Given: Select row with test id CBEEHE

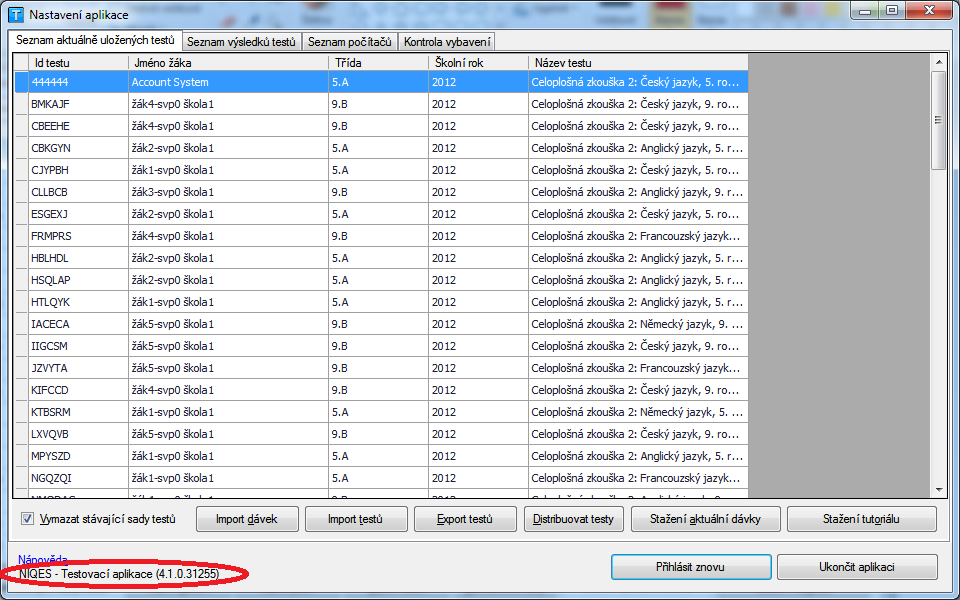Looking at the screenshot, I should pos(381,126).
